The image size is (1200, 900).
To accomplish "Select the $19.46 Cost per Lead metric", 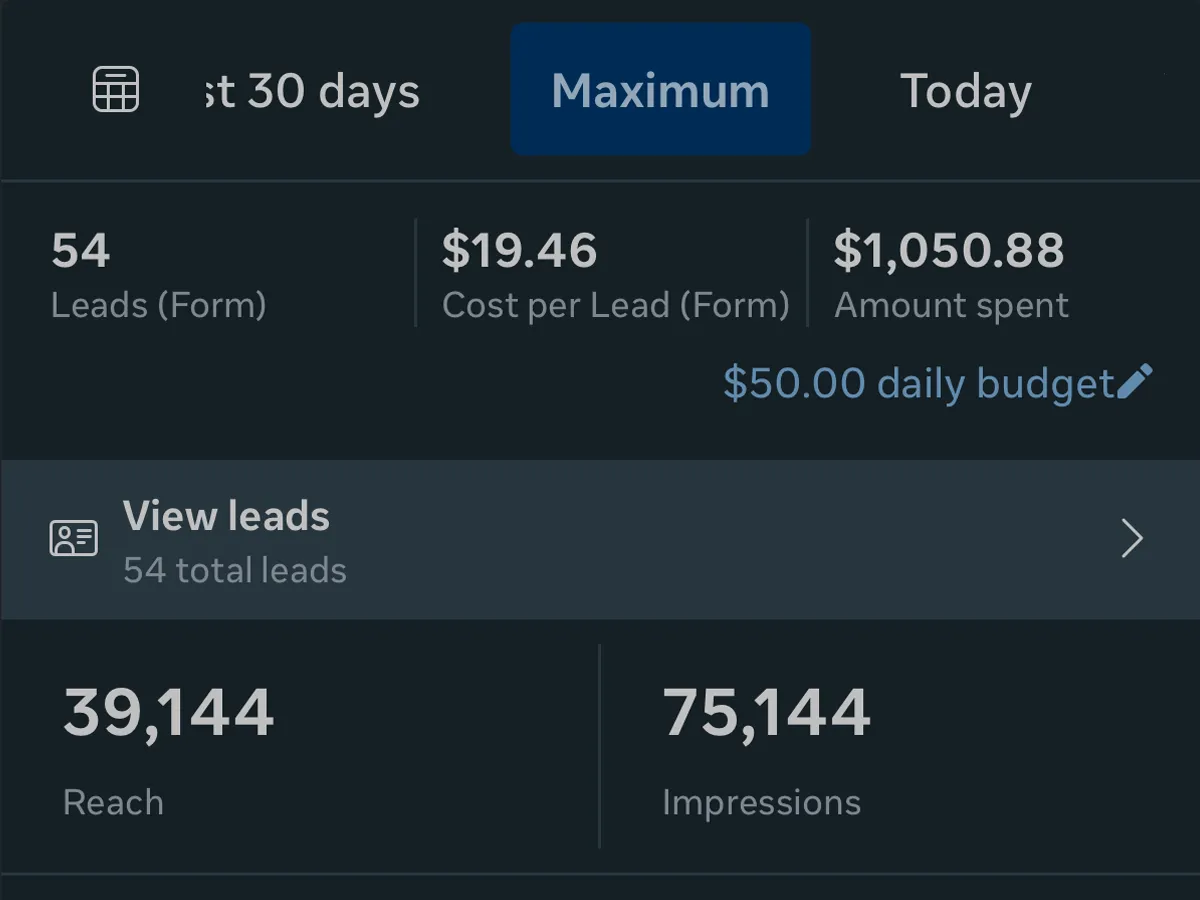I will click(x=616, y=275).
